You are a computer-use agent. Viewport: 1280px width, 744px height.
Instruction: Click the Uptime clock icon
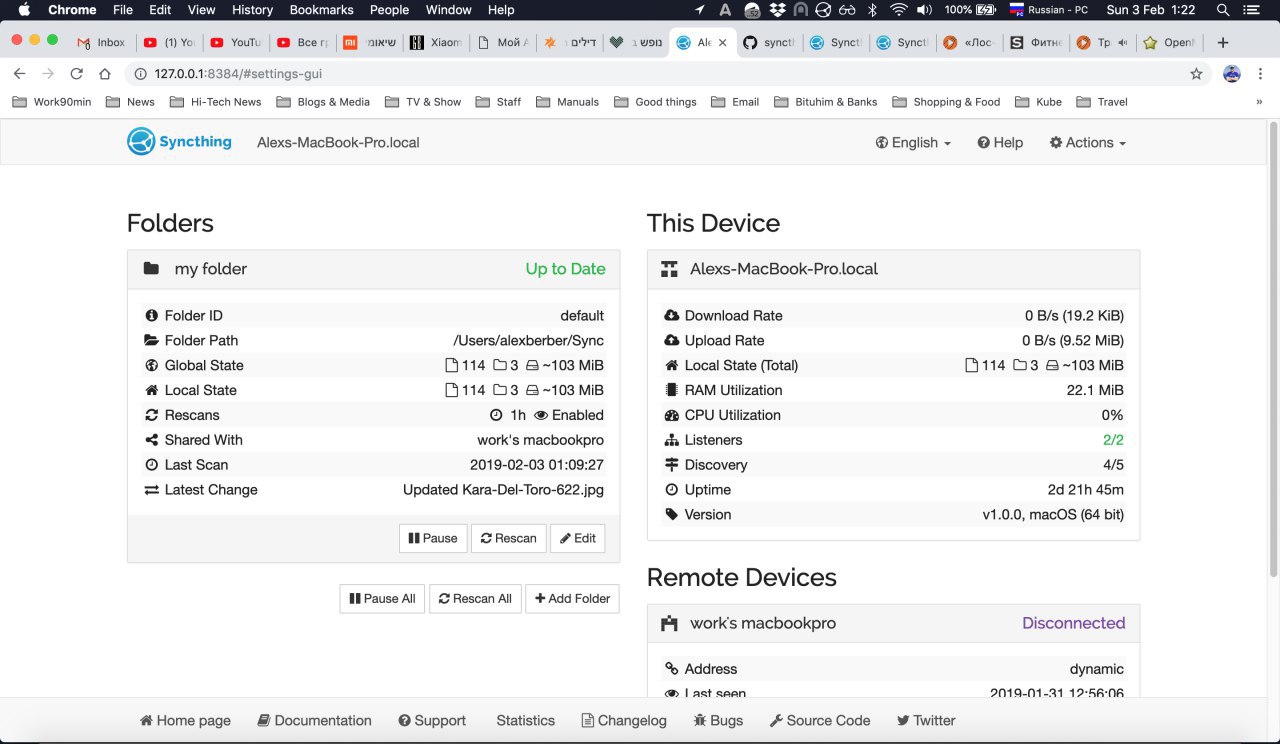click(x=672, y=491)
